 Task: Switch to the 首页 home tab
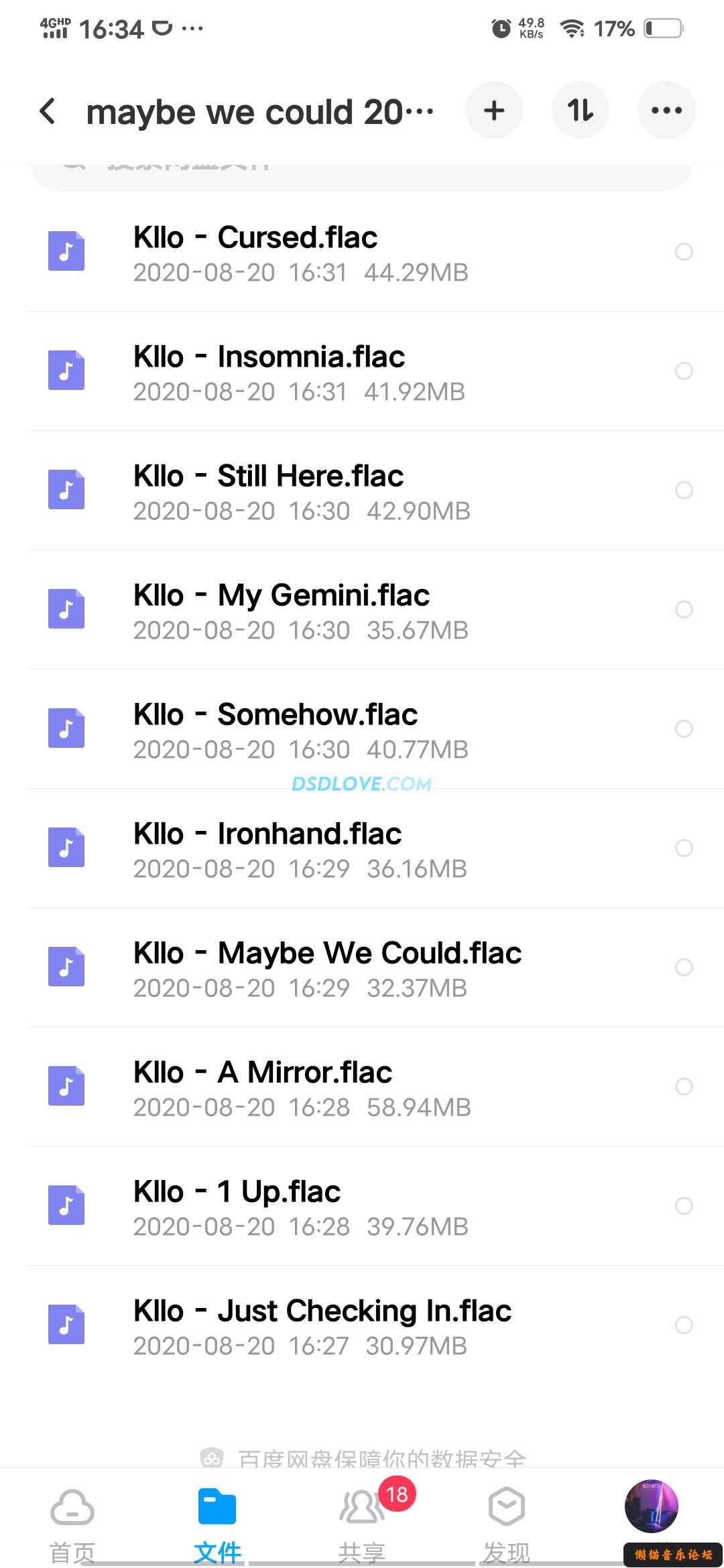pyautogui.click(x=72, y=1521)
